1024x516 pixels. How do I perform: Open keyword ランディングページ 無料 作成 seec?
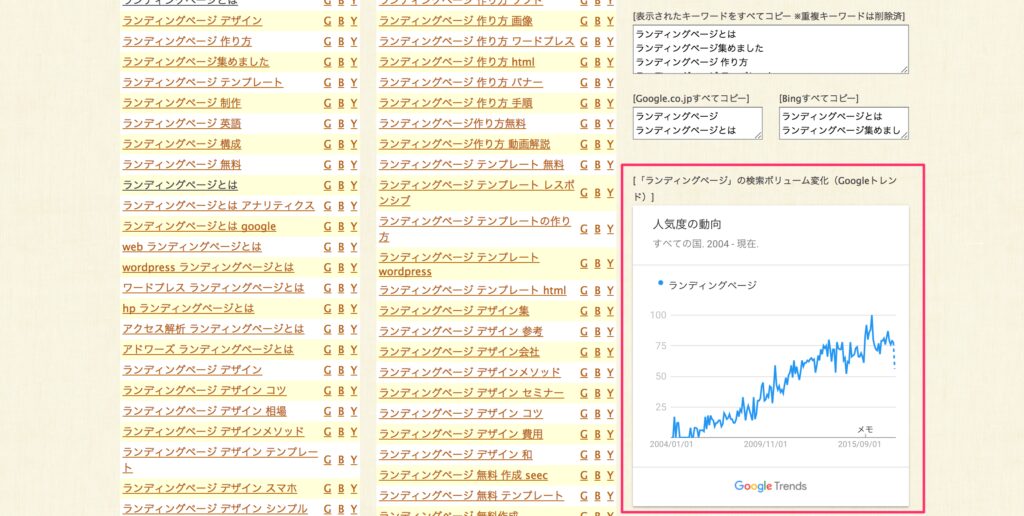click(463, 475)
